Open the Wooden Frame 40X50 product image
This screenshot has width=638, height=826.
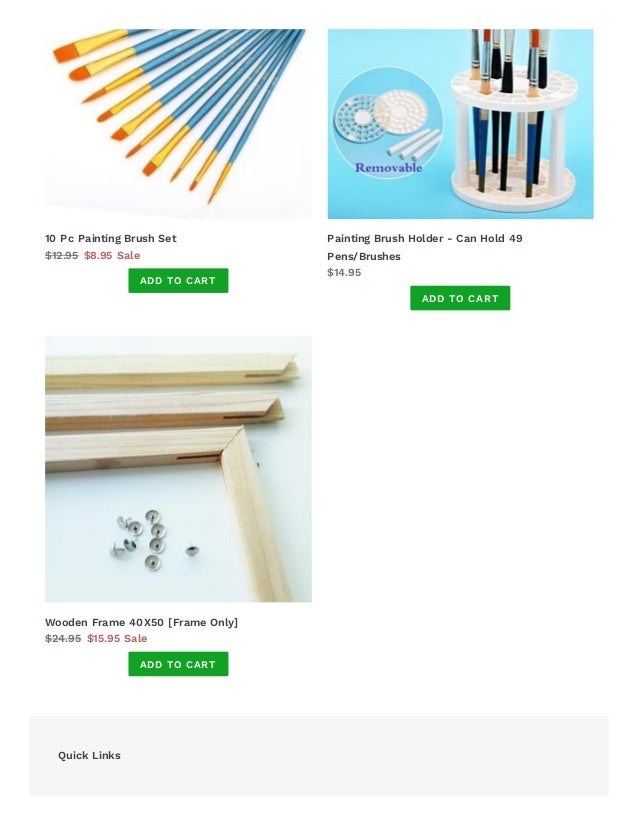click(x=178, y=469)
